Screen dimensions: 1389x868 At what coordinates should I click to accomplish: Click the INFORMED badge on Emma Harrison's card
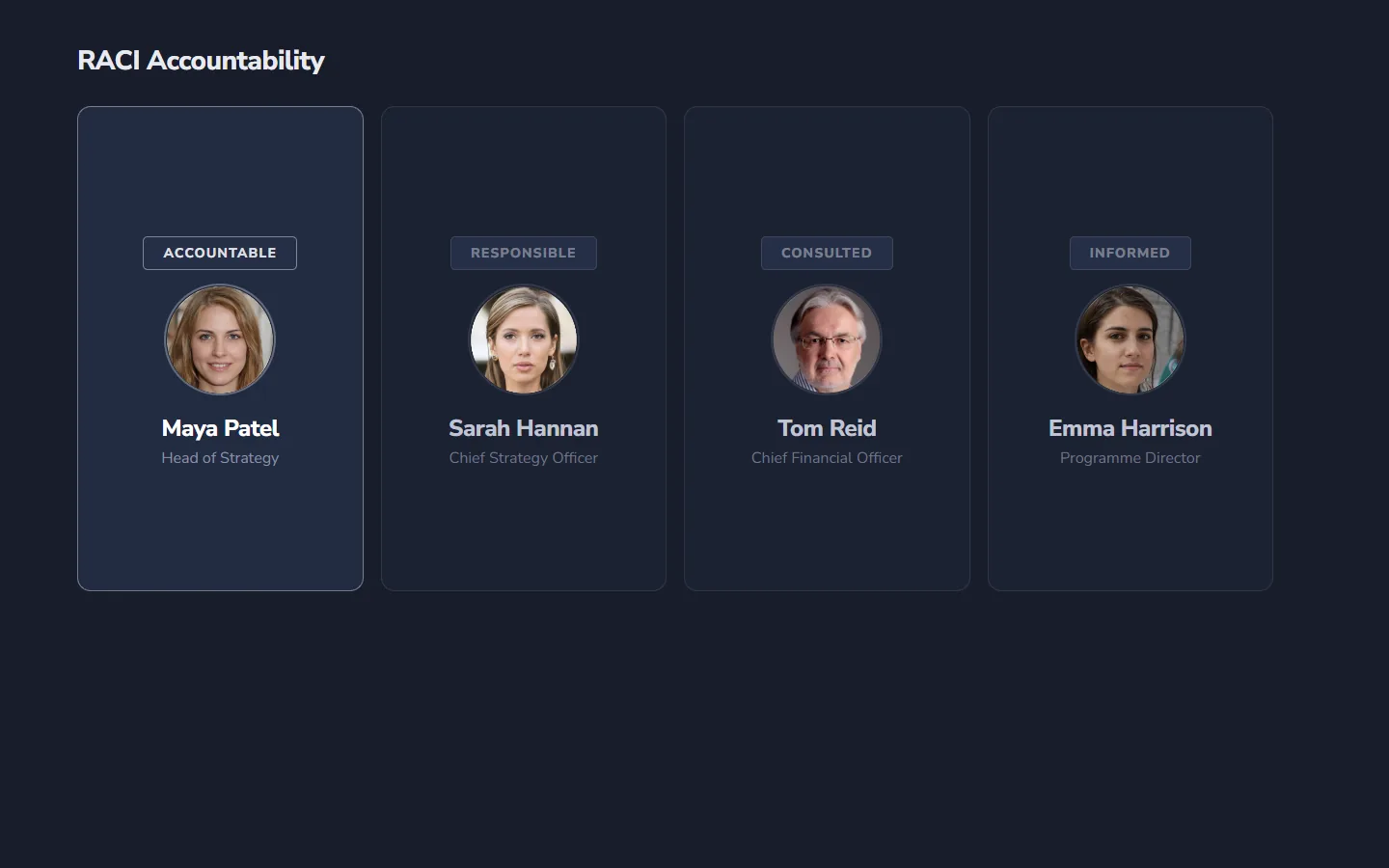[1130, 253]
